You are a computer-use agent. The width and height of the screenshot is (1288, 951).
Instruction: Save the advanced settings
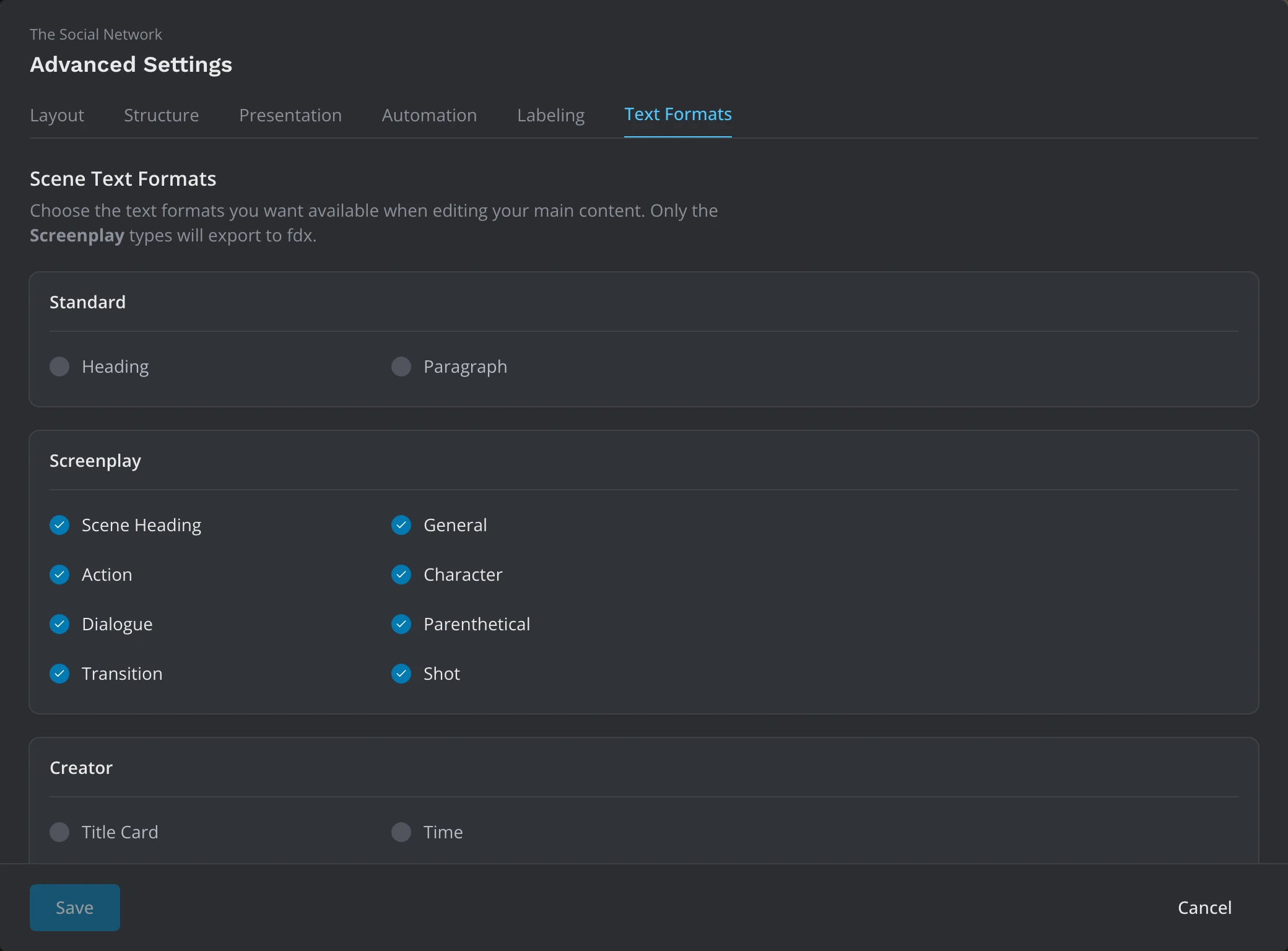(75, 908)
